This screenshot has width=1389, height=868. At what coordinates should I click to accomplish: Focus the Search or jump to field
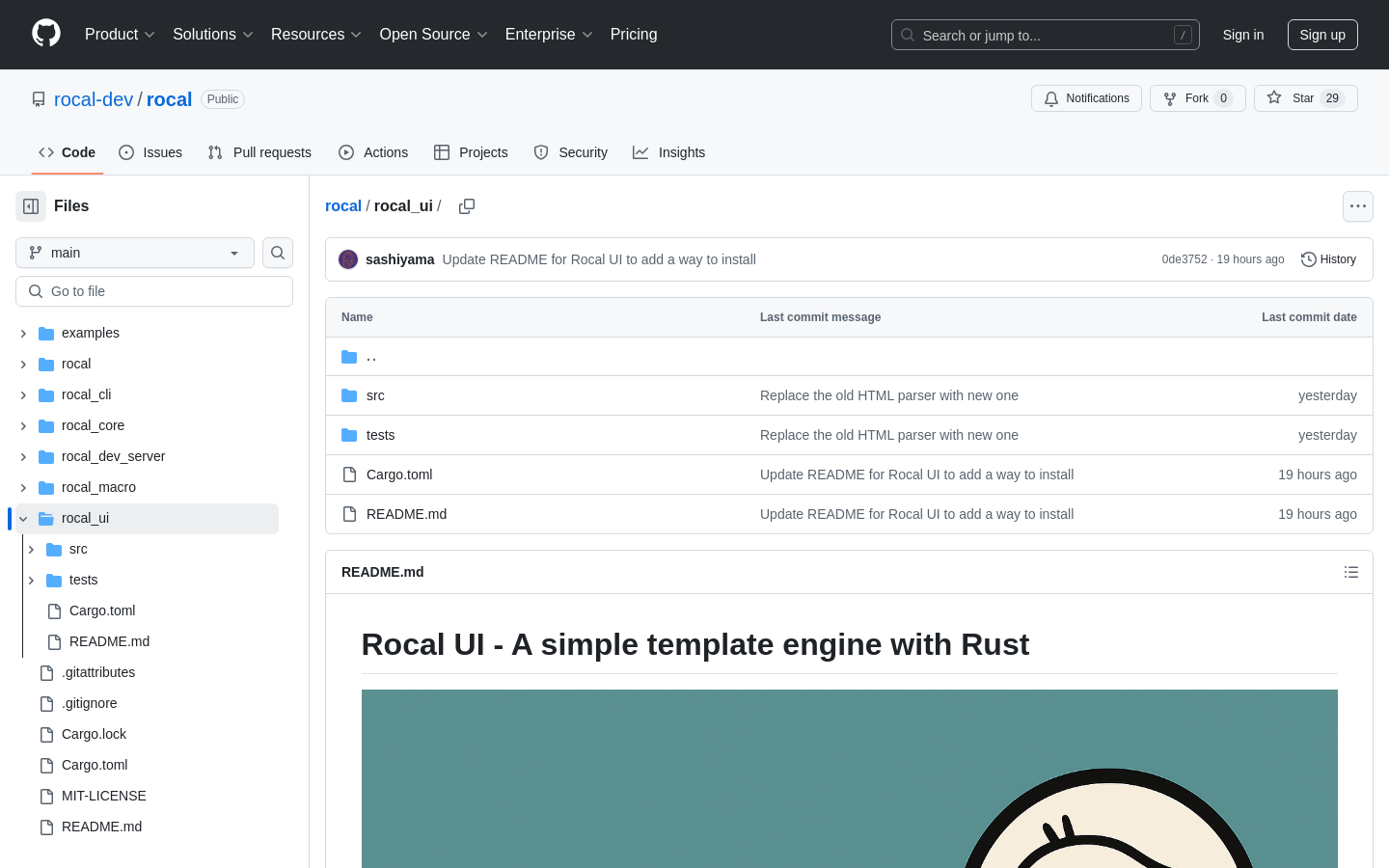coord(1046,35)
